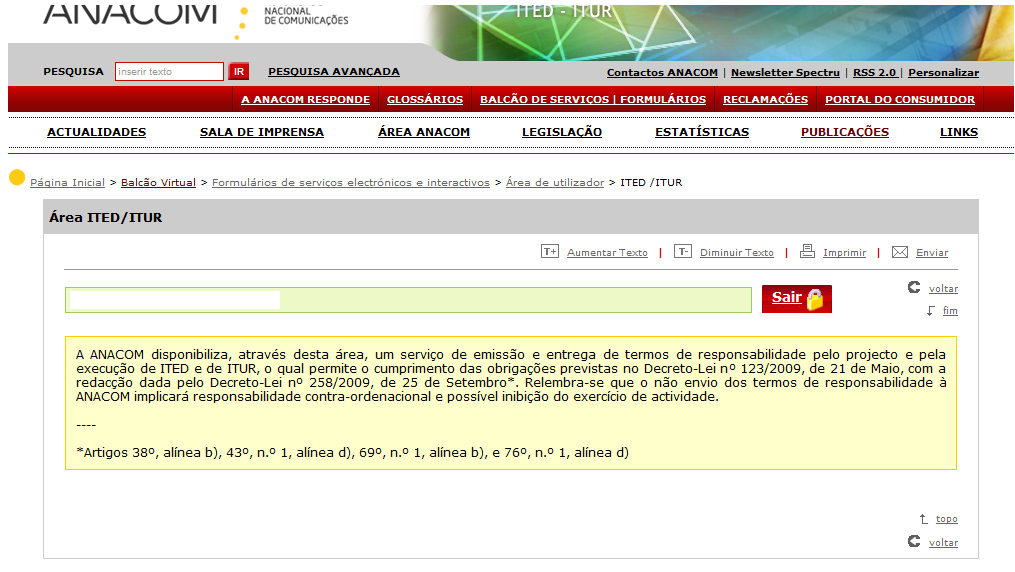Click the T+ increase text size icon
Screen dimensions: 1015x572
tap(549, 252)
